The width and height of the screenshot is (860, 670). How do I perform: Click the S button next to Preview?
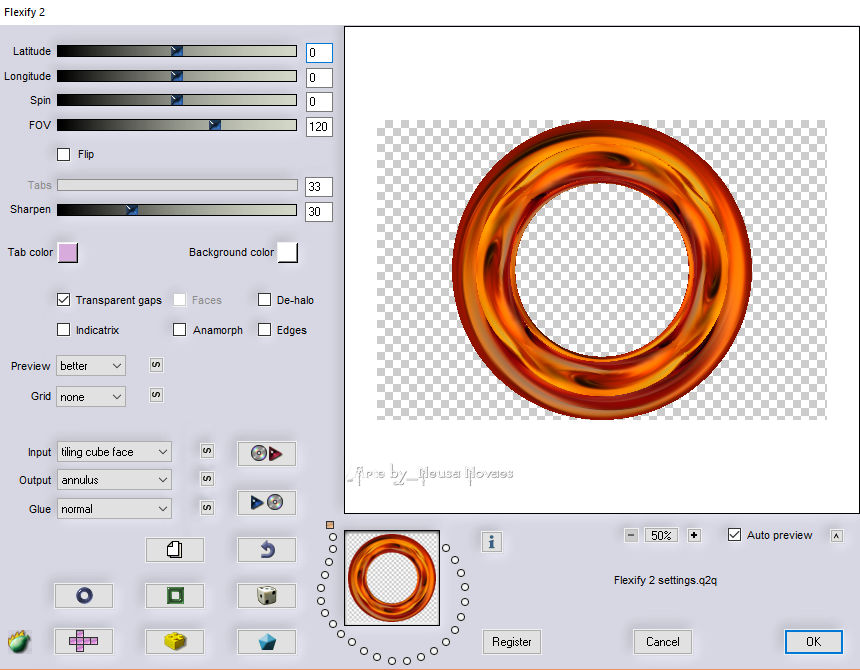[x=156, y=365]
